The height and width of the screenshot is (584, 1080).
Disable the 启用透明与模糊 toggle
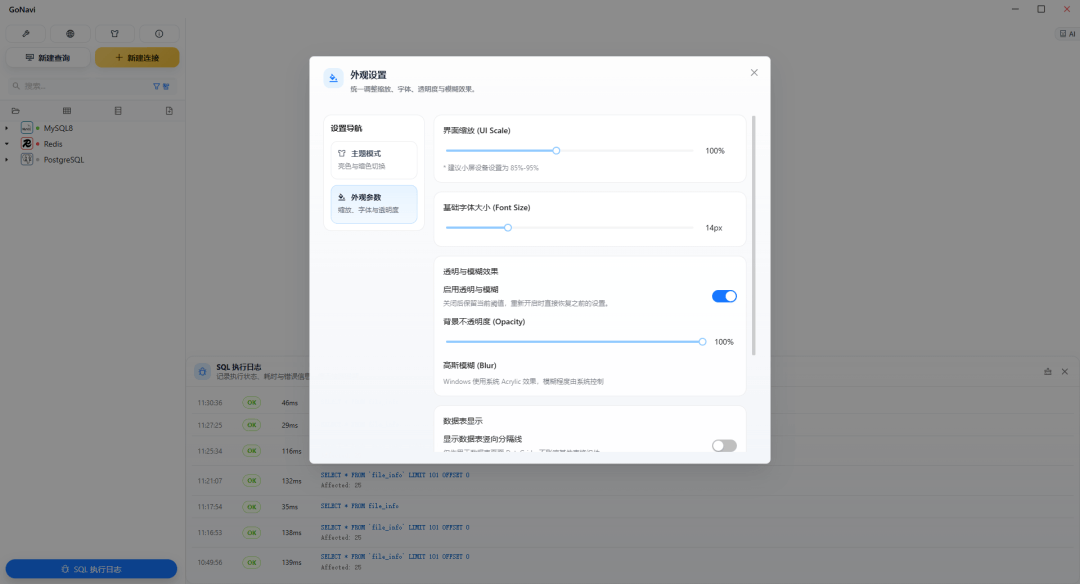(x=724, y=296)
